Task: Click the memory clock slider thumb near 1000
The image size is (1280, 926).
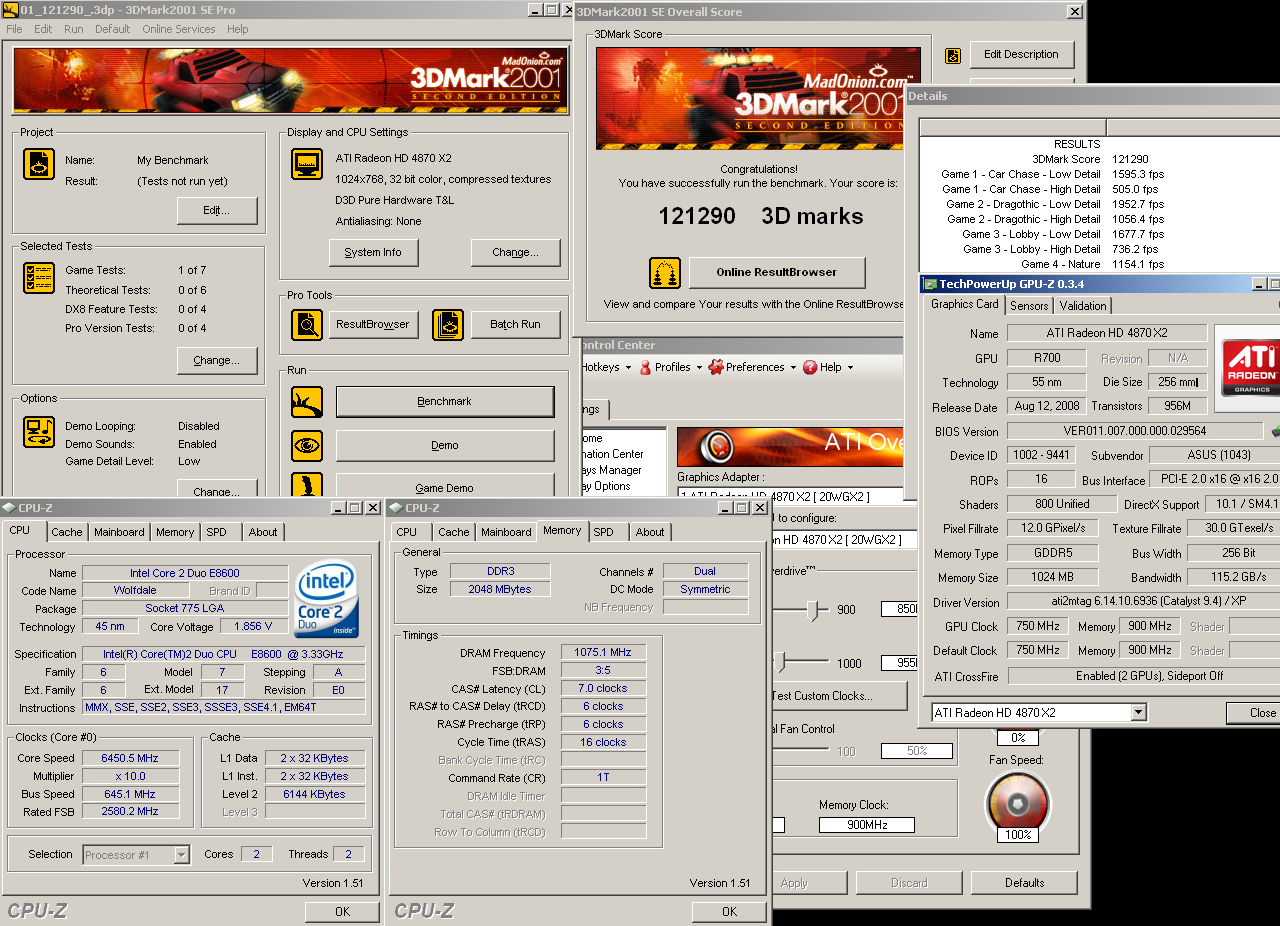Action: coord(780,663)
